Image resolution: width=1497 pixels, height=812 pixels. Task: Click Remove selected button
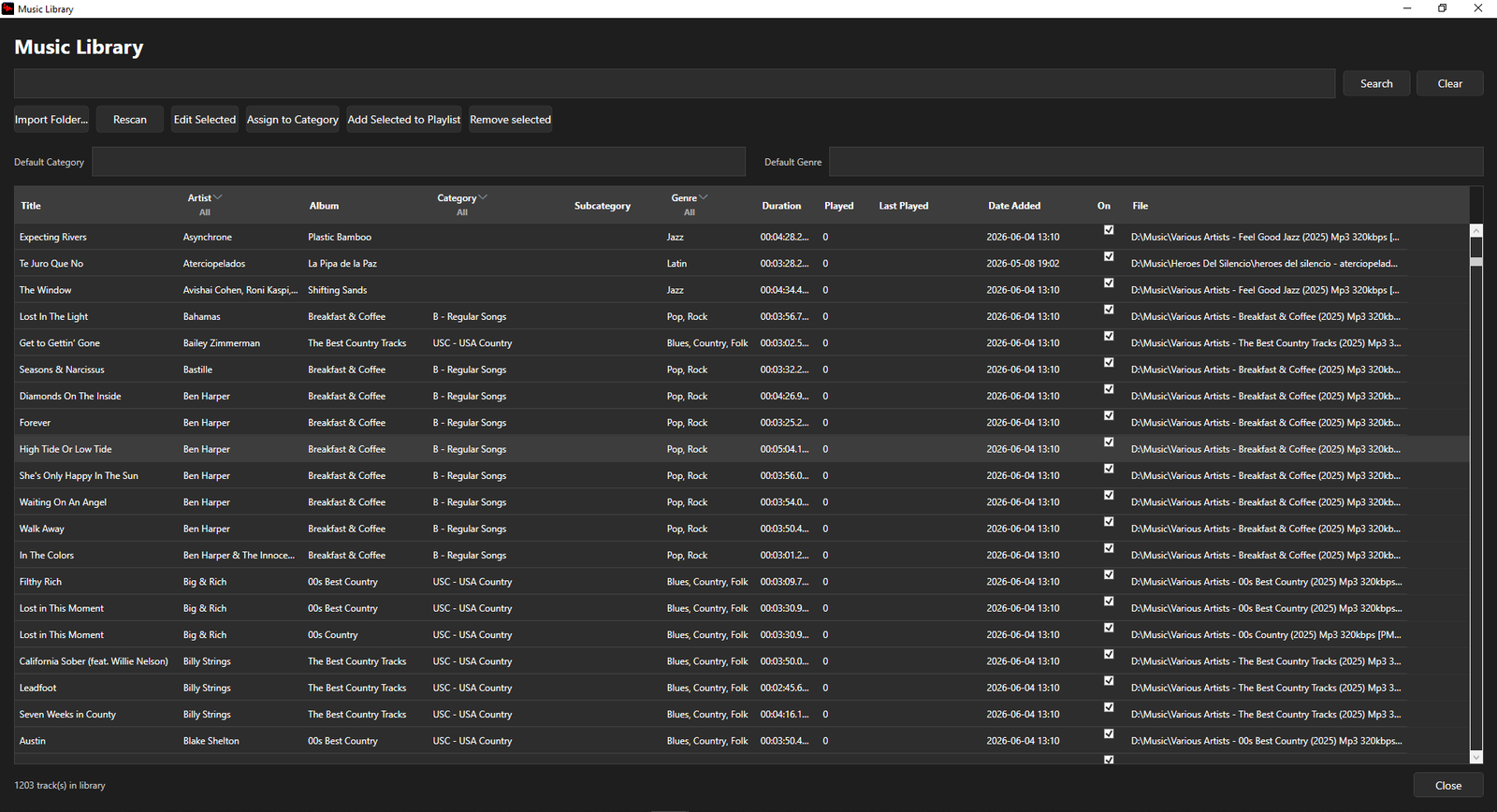pos(511,120)
